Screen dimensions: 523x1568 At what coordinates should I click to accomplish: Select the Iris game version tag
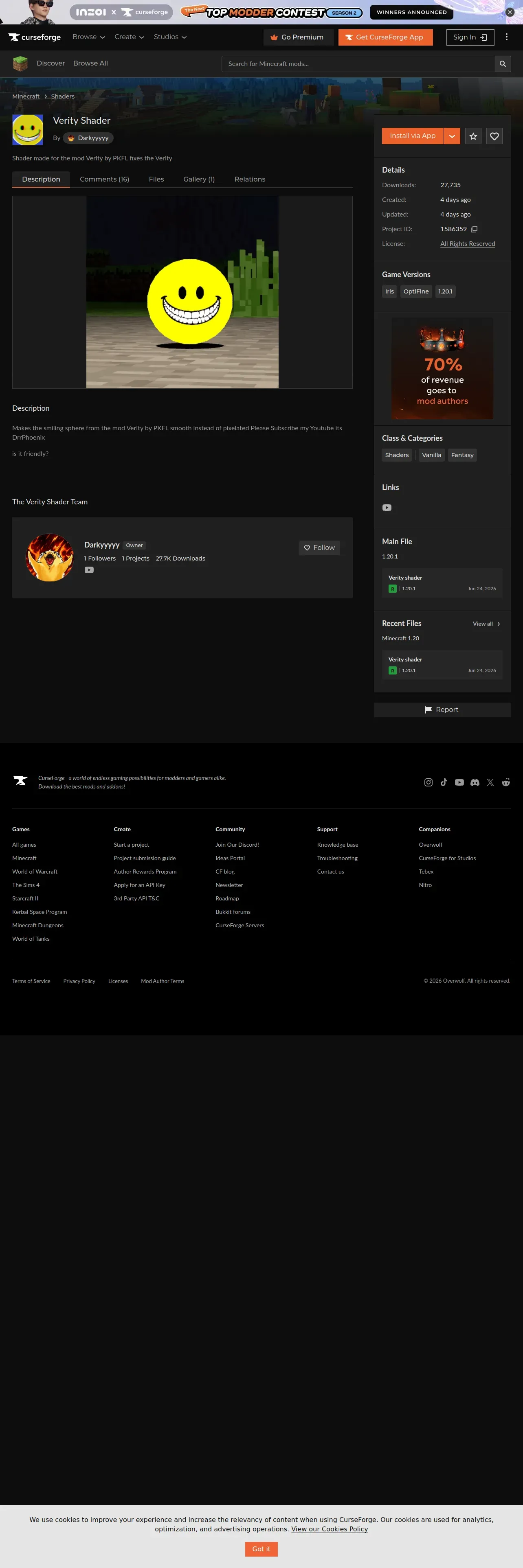[390, 291]
